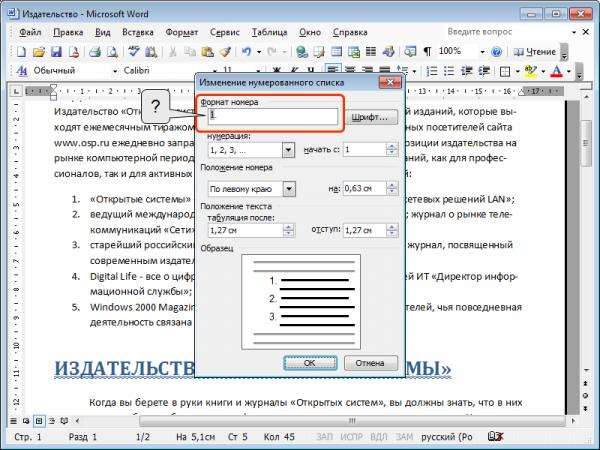Click the 'Введите вопрос' help box

pos(507,32)
